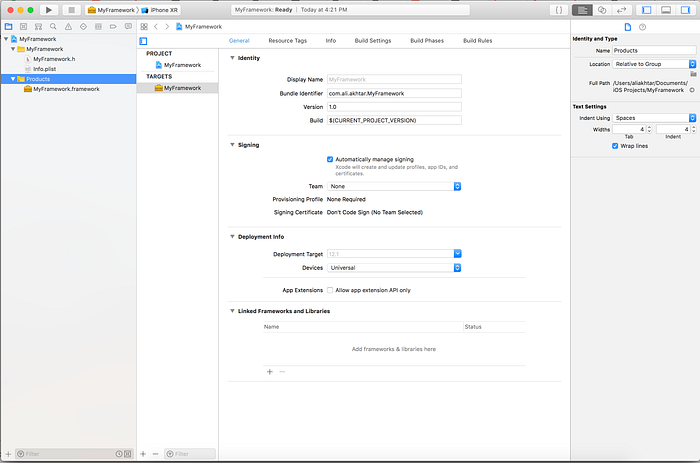
Task: Add a new target with plus button
Action: [143, 454]
